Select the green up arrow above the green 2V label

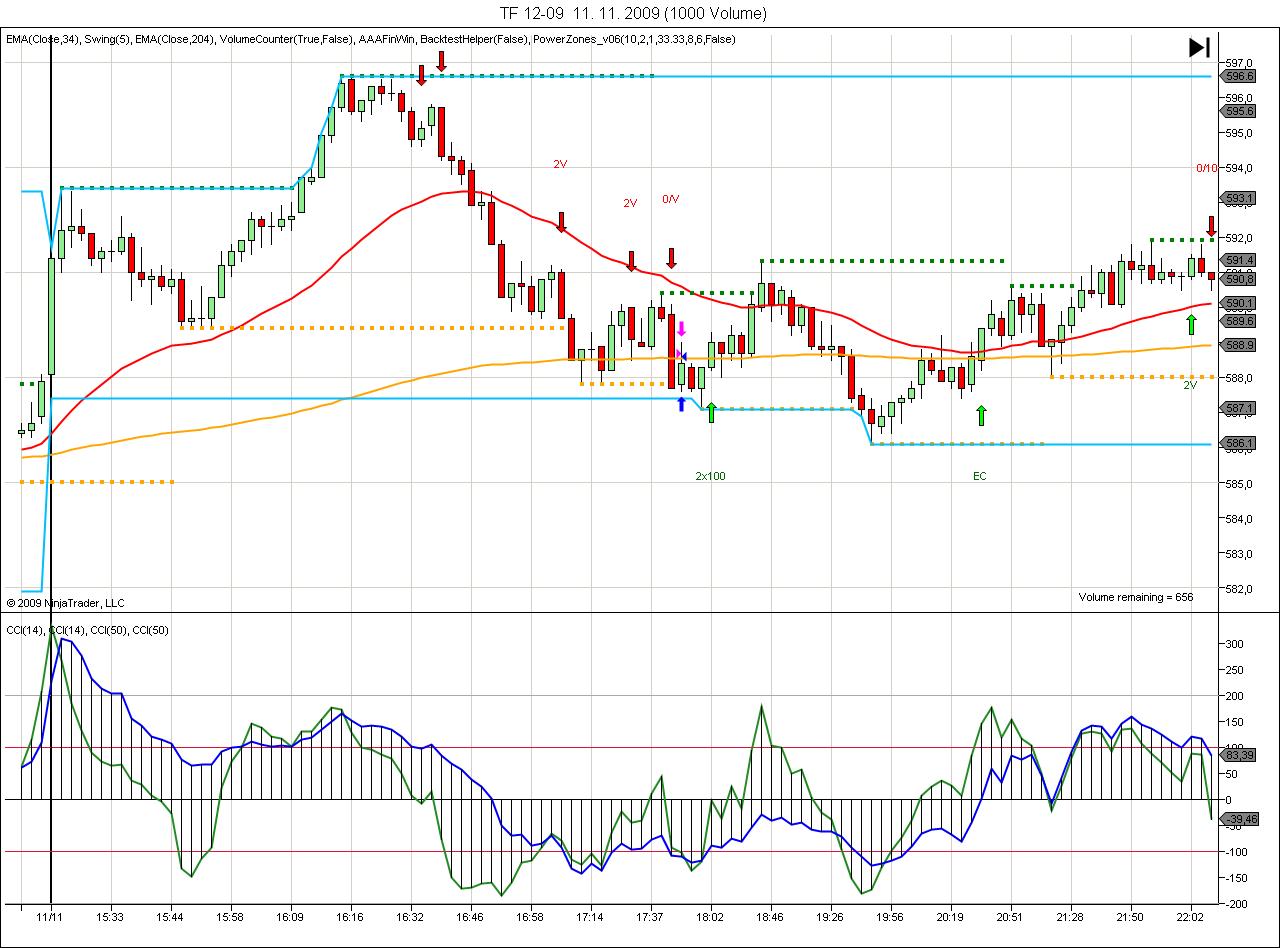pos(1191,323)
